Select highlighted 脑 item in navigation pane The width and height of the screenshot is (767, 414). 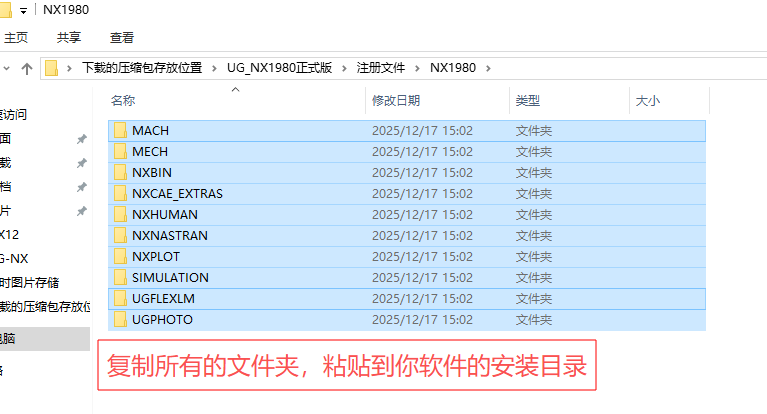point(45,339)
